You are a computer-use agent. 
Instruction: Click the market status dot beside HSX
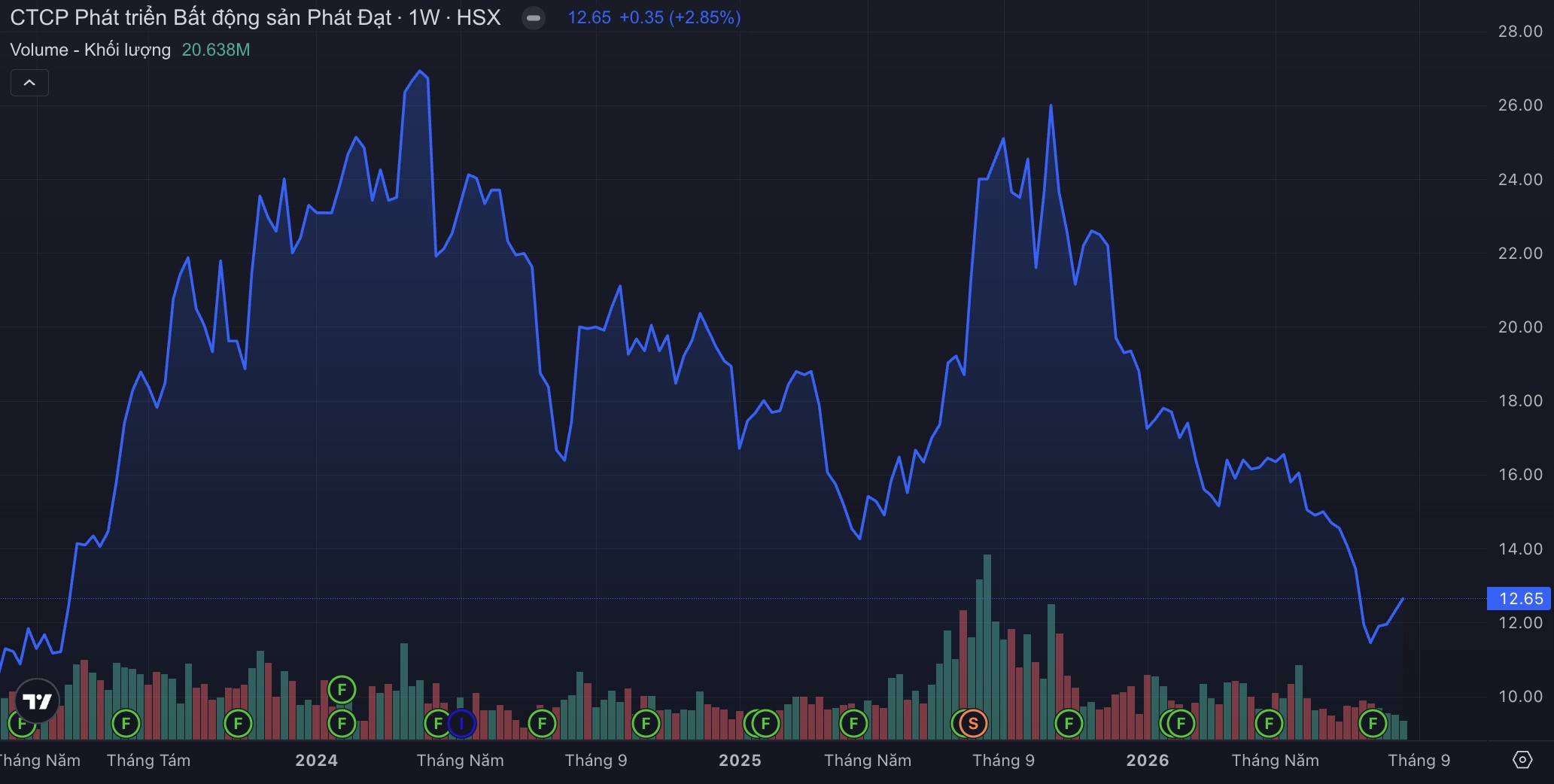point(534,18)
